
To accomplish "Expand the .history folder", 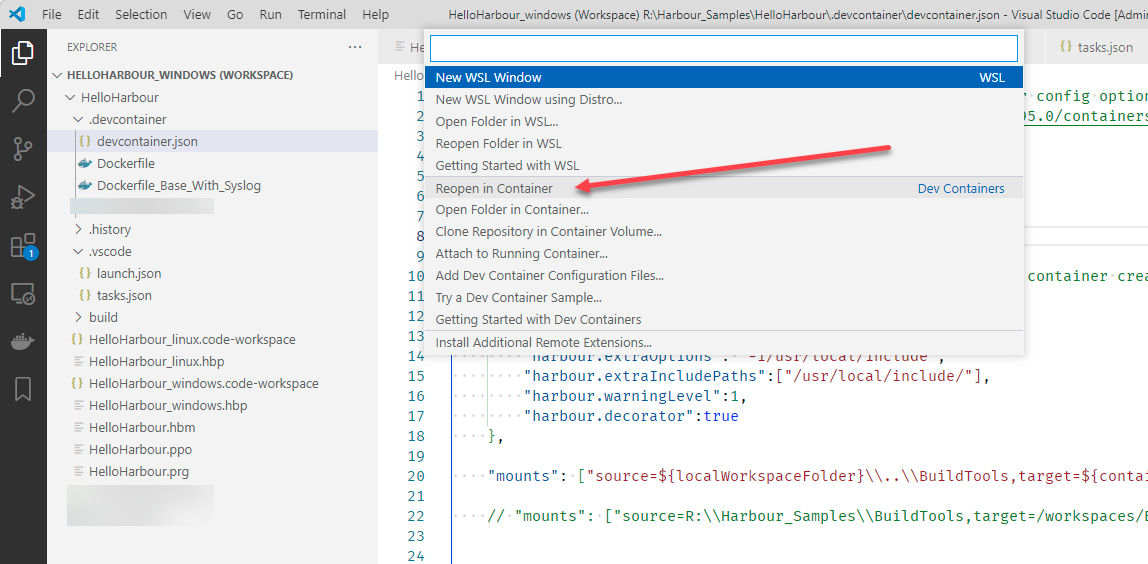I will (109, 229).
